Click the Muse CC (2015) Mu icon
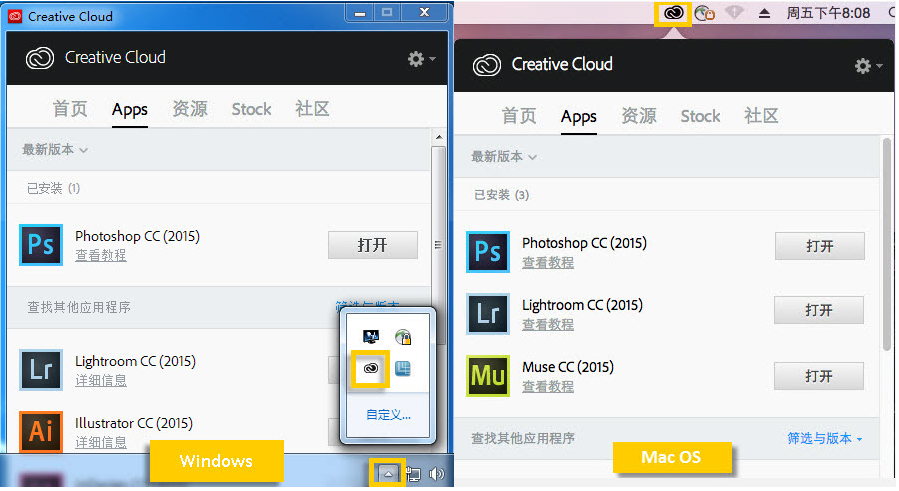The image size is (899, 491). tap(488, 375)
